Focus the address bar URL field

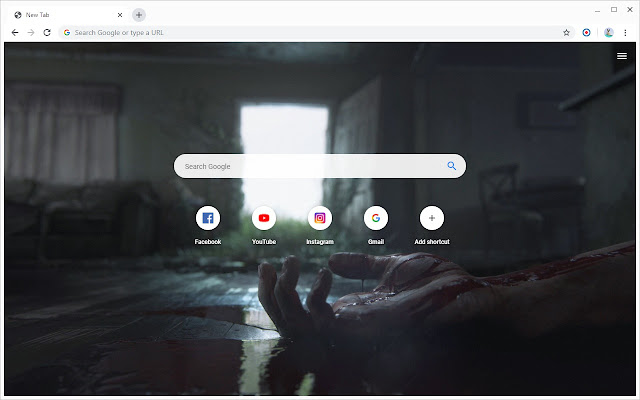(x=316, y=33)
